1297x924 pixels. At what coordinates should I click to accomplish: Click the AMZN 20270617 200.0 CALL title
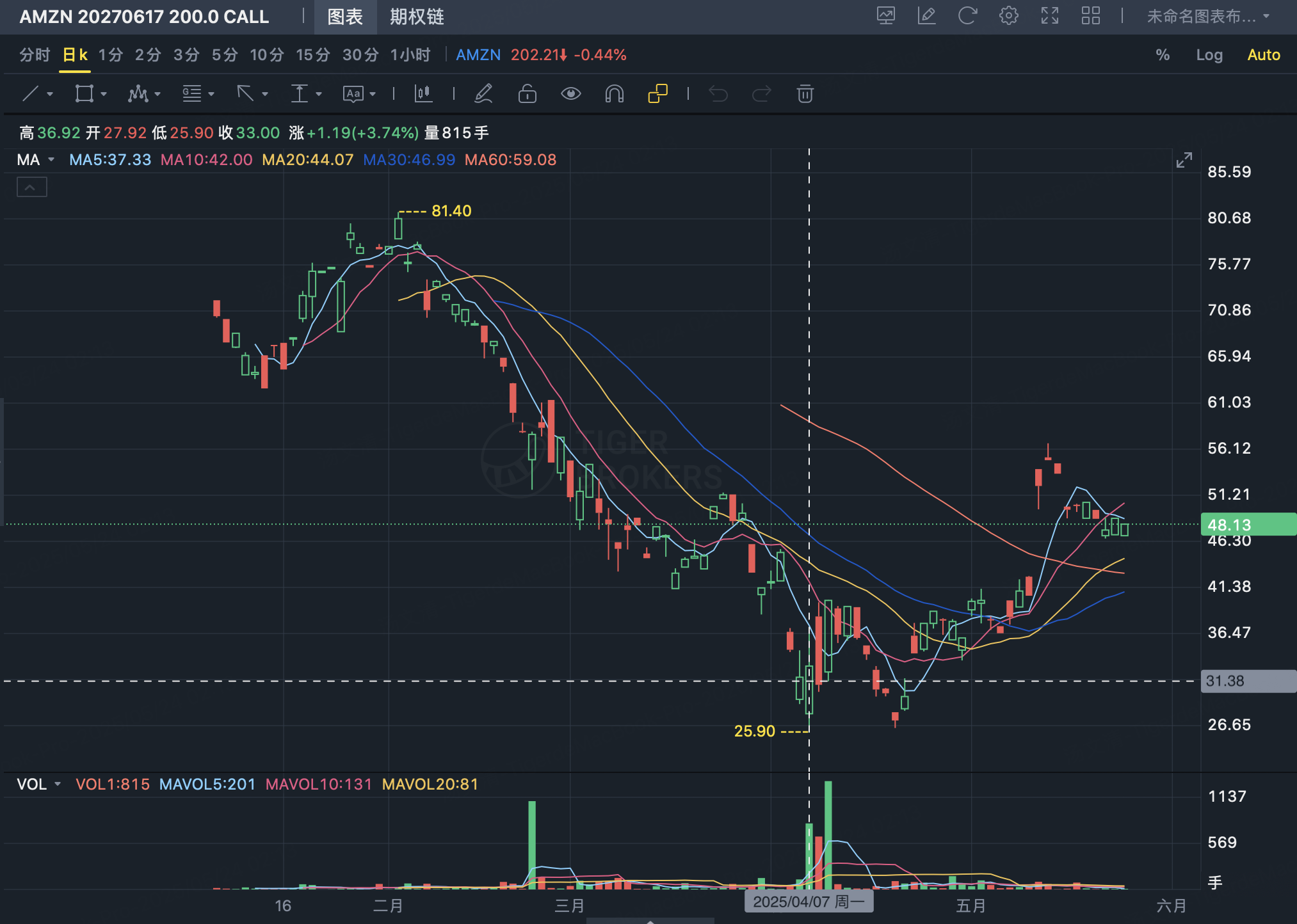coord(144,17)
